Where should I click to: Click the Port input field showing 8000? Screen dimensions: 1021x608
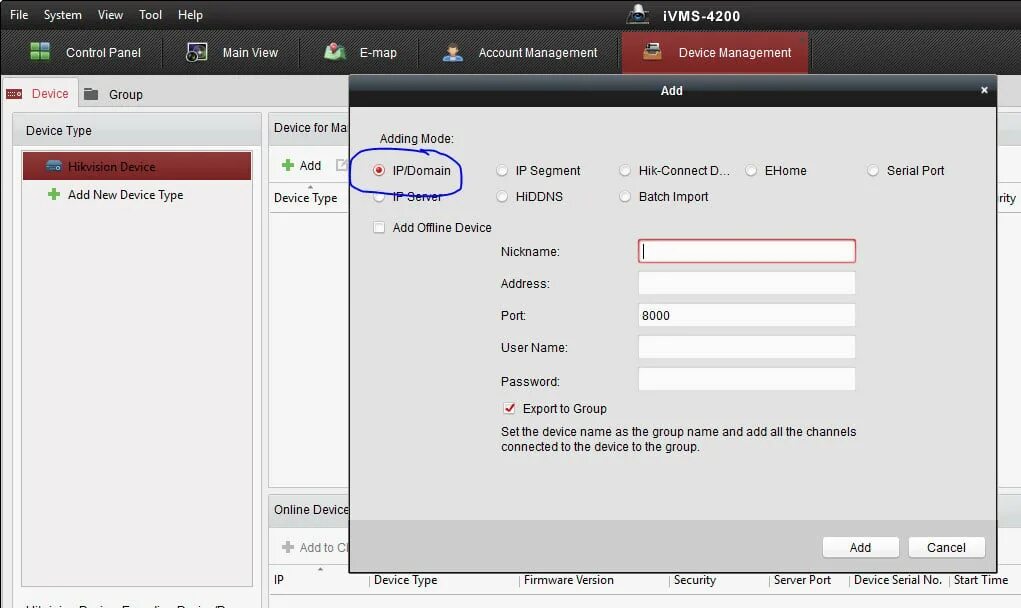[746, 315]
